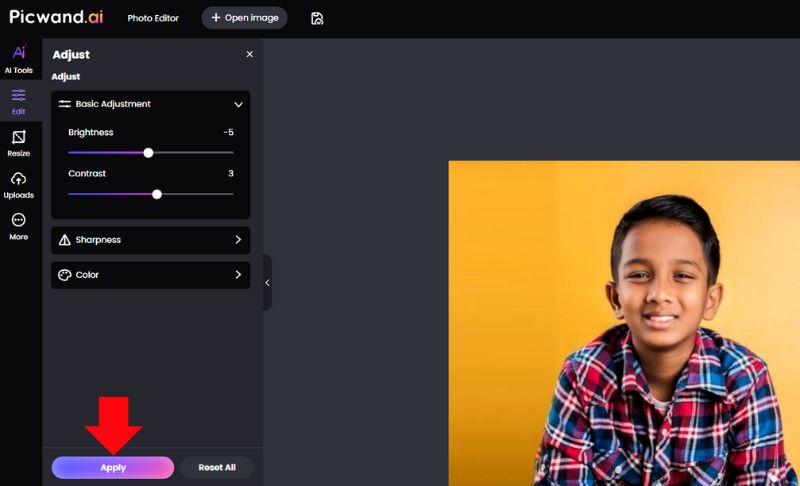The image size is (800, 486).
Task: Click the Color palette icon
Action: click(65, 275)
